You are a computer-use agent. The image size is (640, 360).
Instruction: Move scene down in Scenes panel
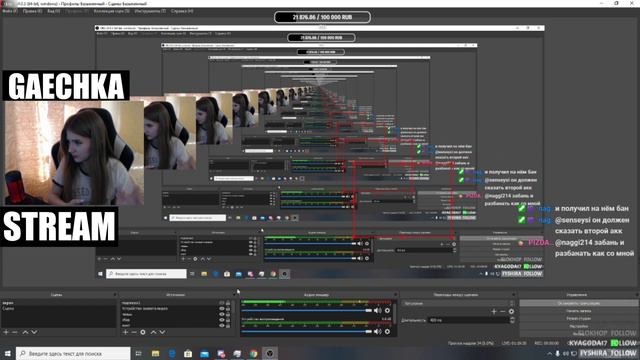34,332
